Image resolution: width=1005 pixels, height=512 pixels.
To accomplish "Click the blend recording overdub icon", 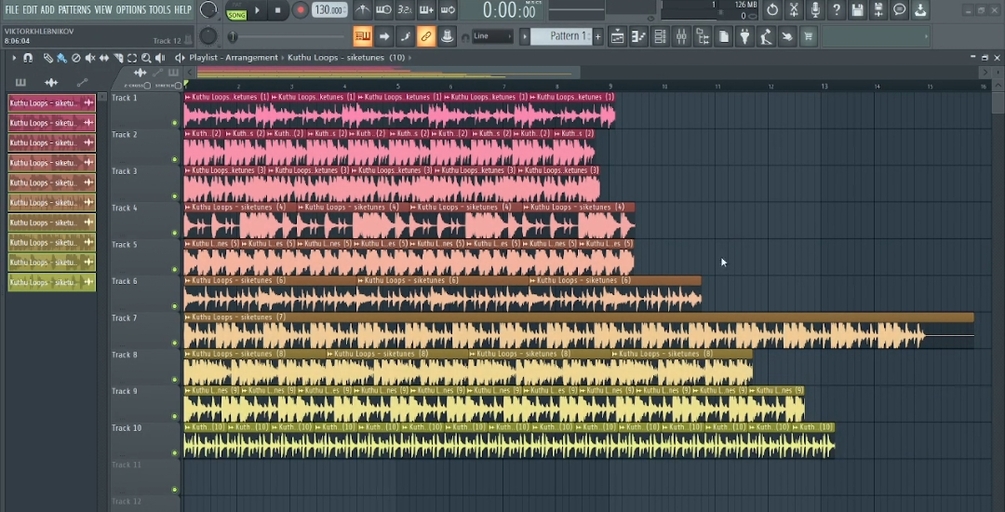I will tap(426, 10).
